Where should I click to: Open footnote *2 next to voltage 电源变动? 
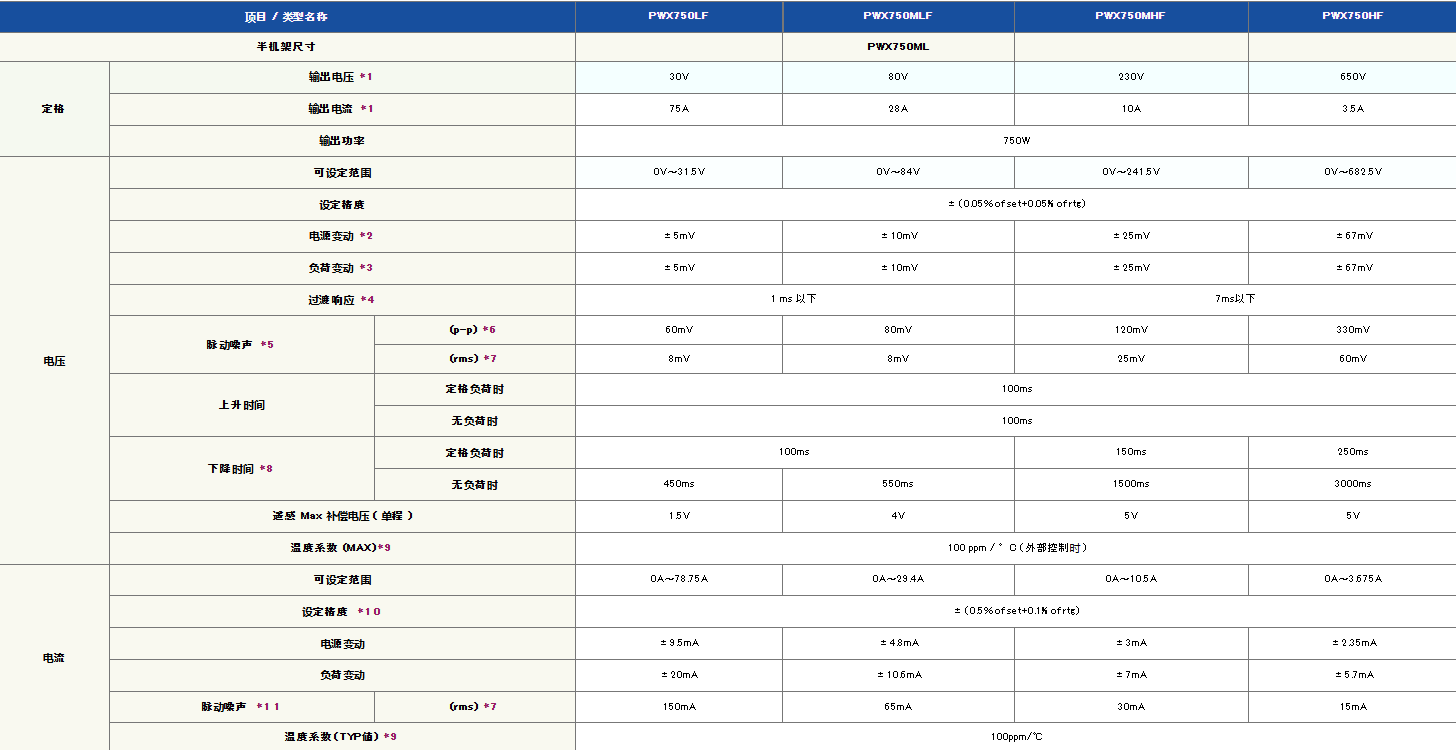[366, 236]
